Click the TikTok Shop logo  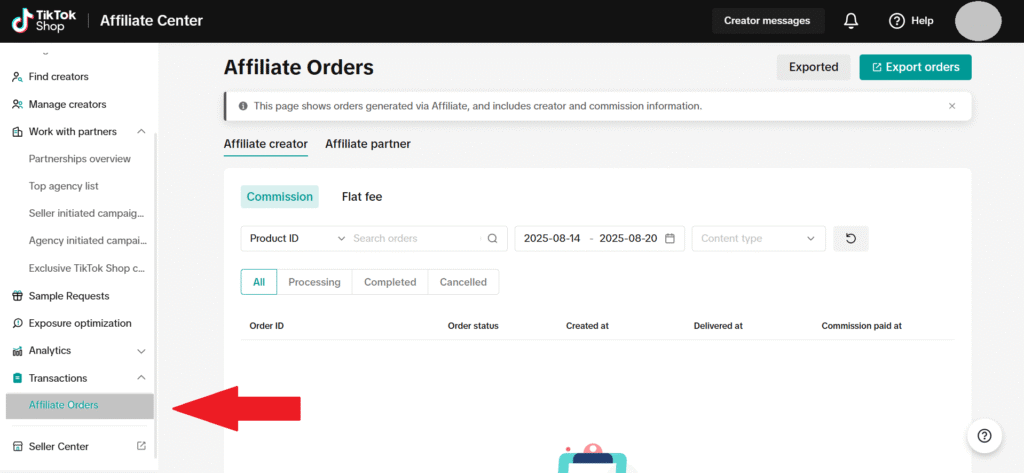tap(40, 21)
